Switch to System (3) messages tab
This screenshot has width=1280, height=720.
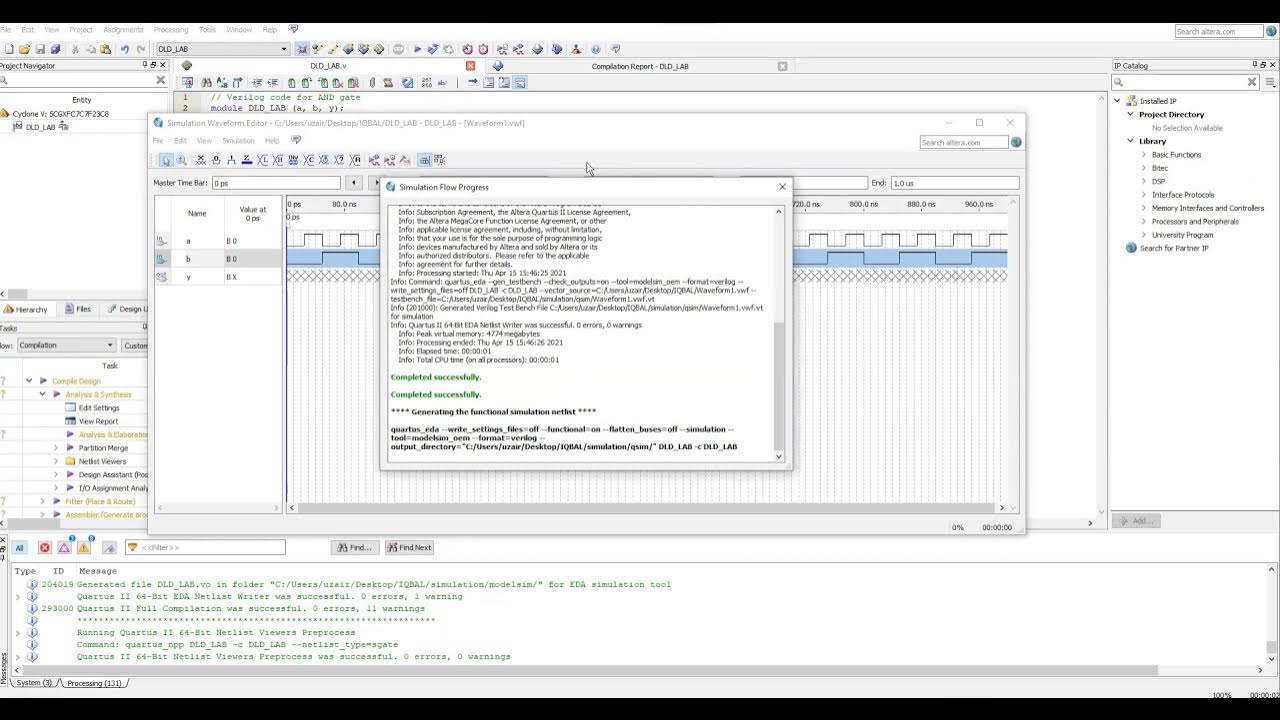(33, 683)
